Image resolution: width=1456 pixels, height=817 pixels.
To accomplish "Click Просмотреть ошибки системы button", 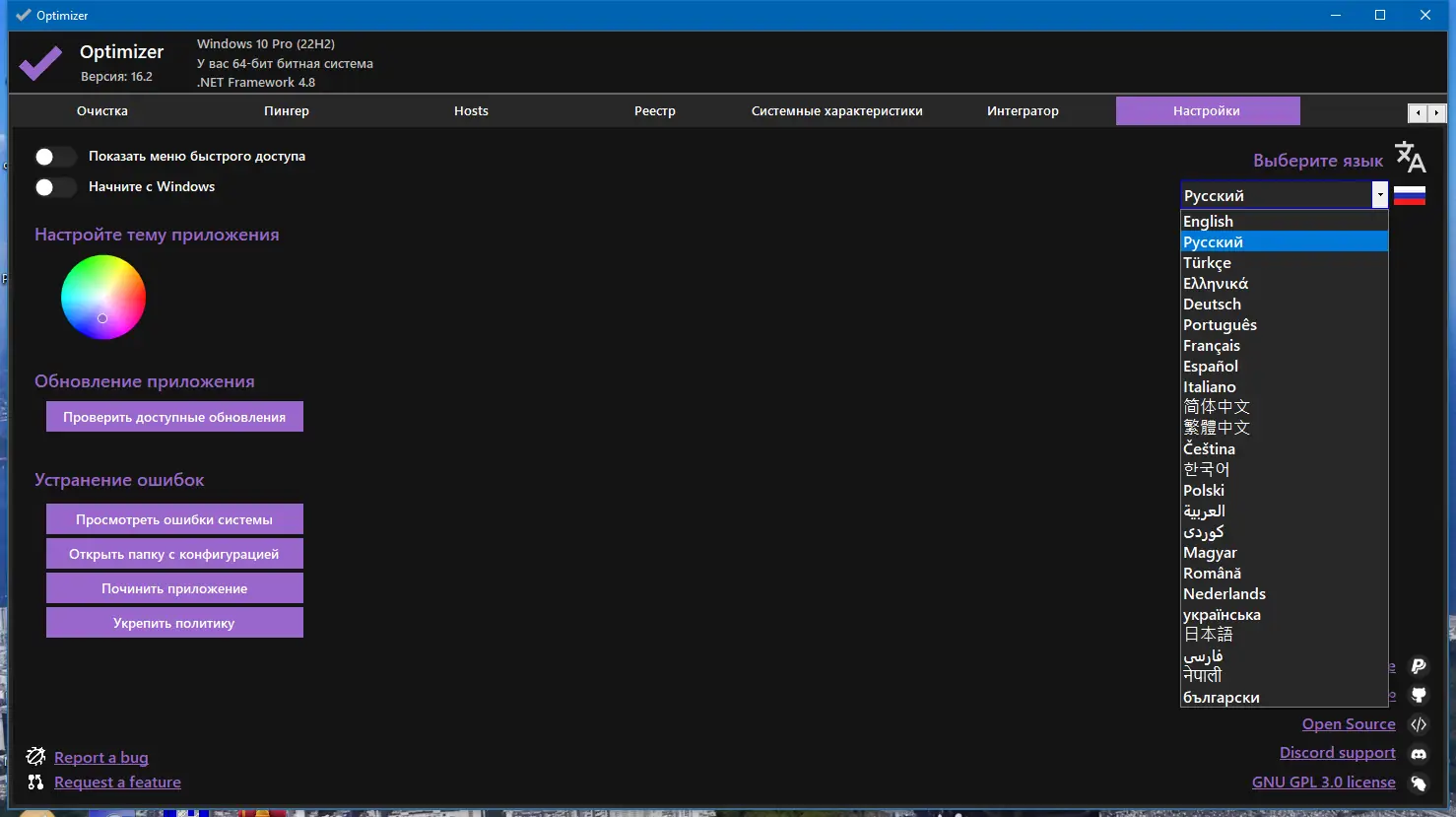I will (x=174, y=519).
